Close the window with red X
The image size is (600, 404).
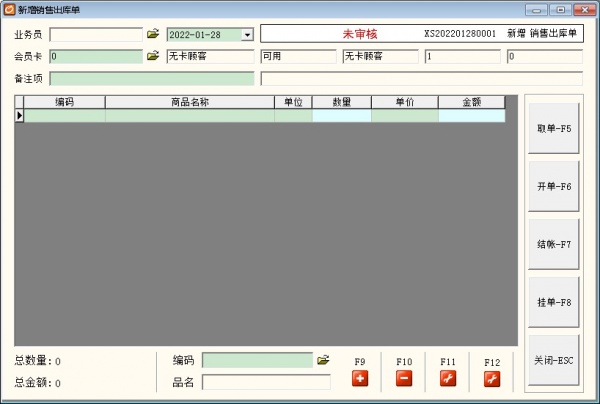(x=585, y=10)
